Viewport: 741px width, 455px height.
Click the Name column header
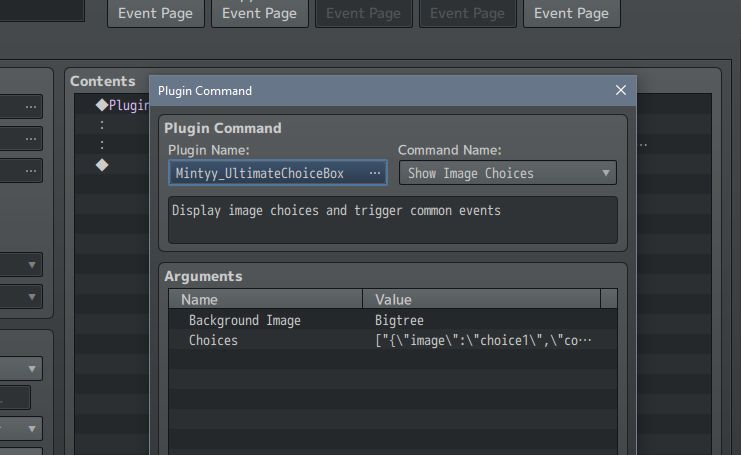pos(266,300)
